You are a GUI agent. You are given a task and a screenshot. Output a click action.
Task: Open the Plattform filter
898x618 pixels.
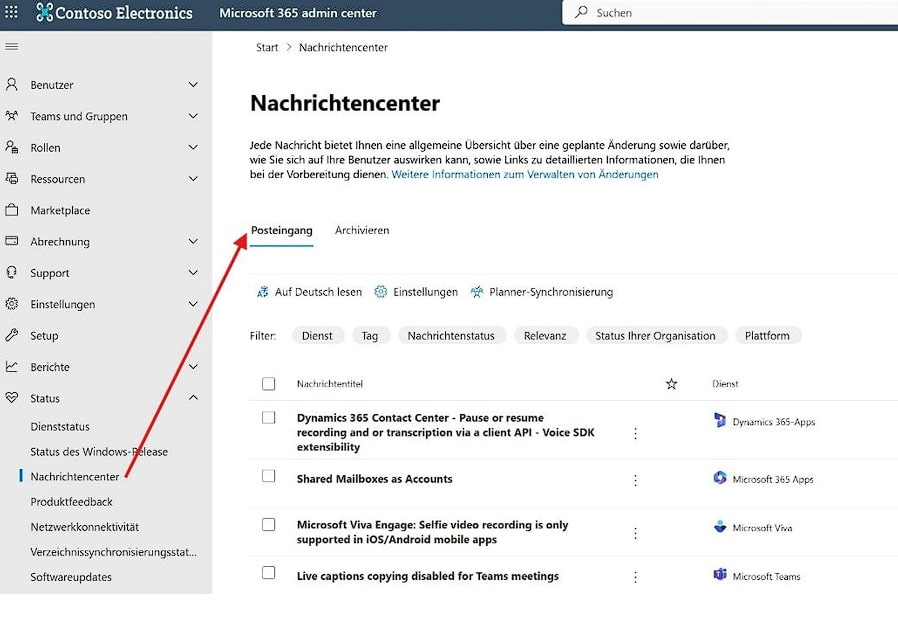click(x=767, y=336)
